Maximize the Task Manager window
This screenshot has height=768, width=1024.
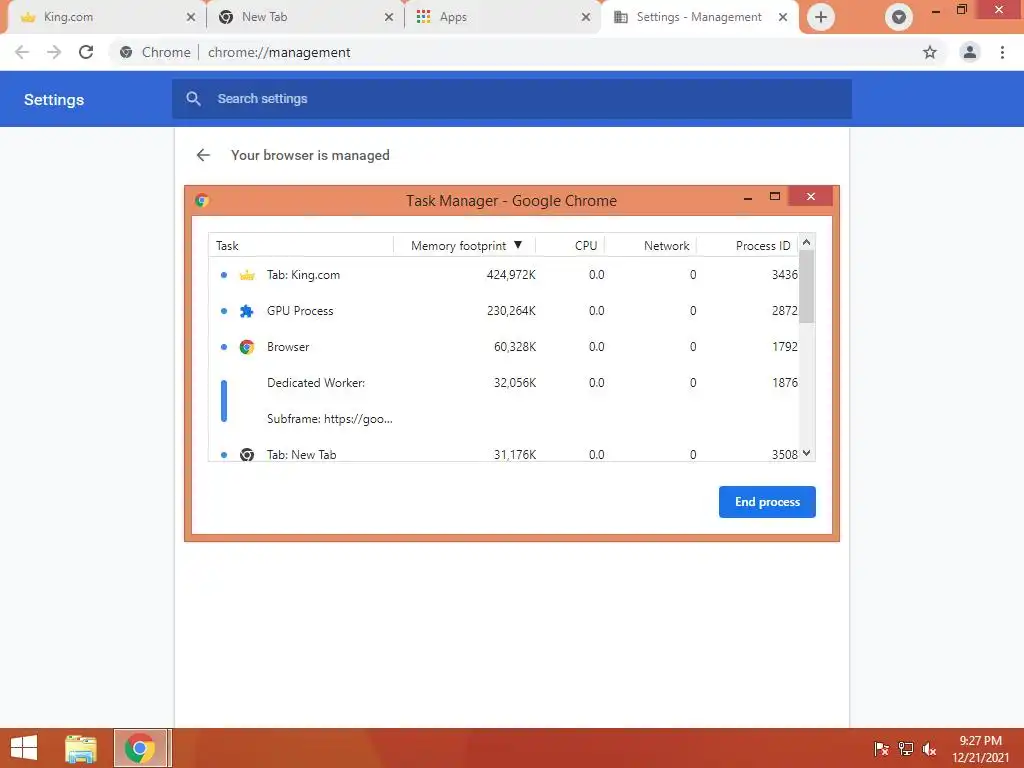pyautogui.click(x=775, y=197)
